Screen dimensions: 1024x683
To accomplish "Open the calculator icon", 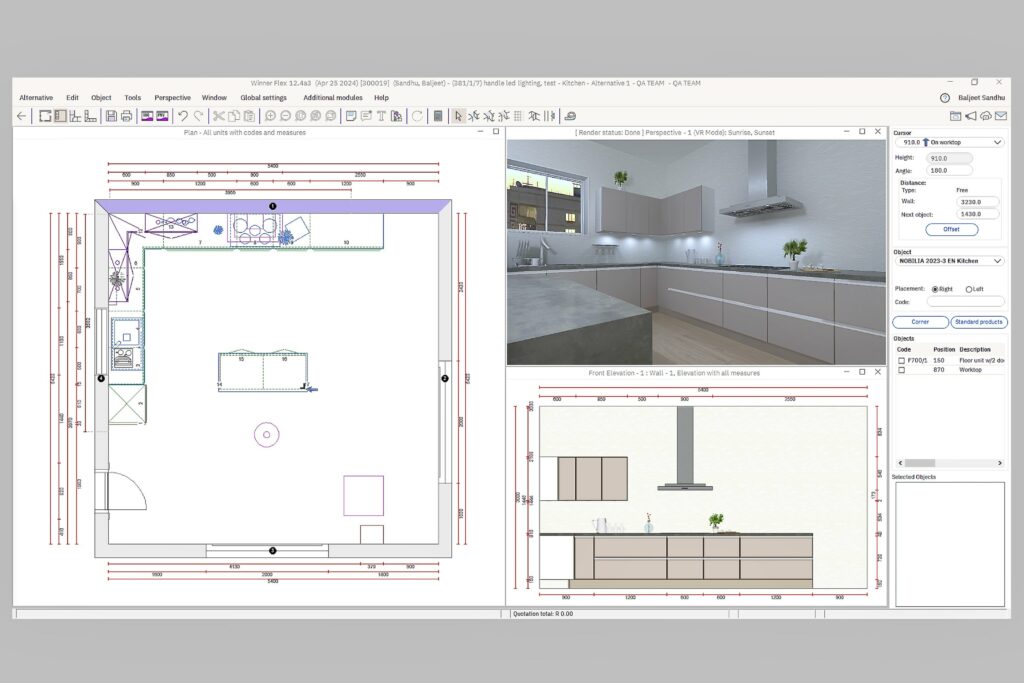I will 438,116.
